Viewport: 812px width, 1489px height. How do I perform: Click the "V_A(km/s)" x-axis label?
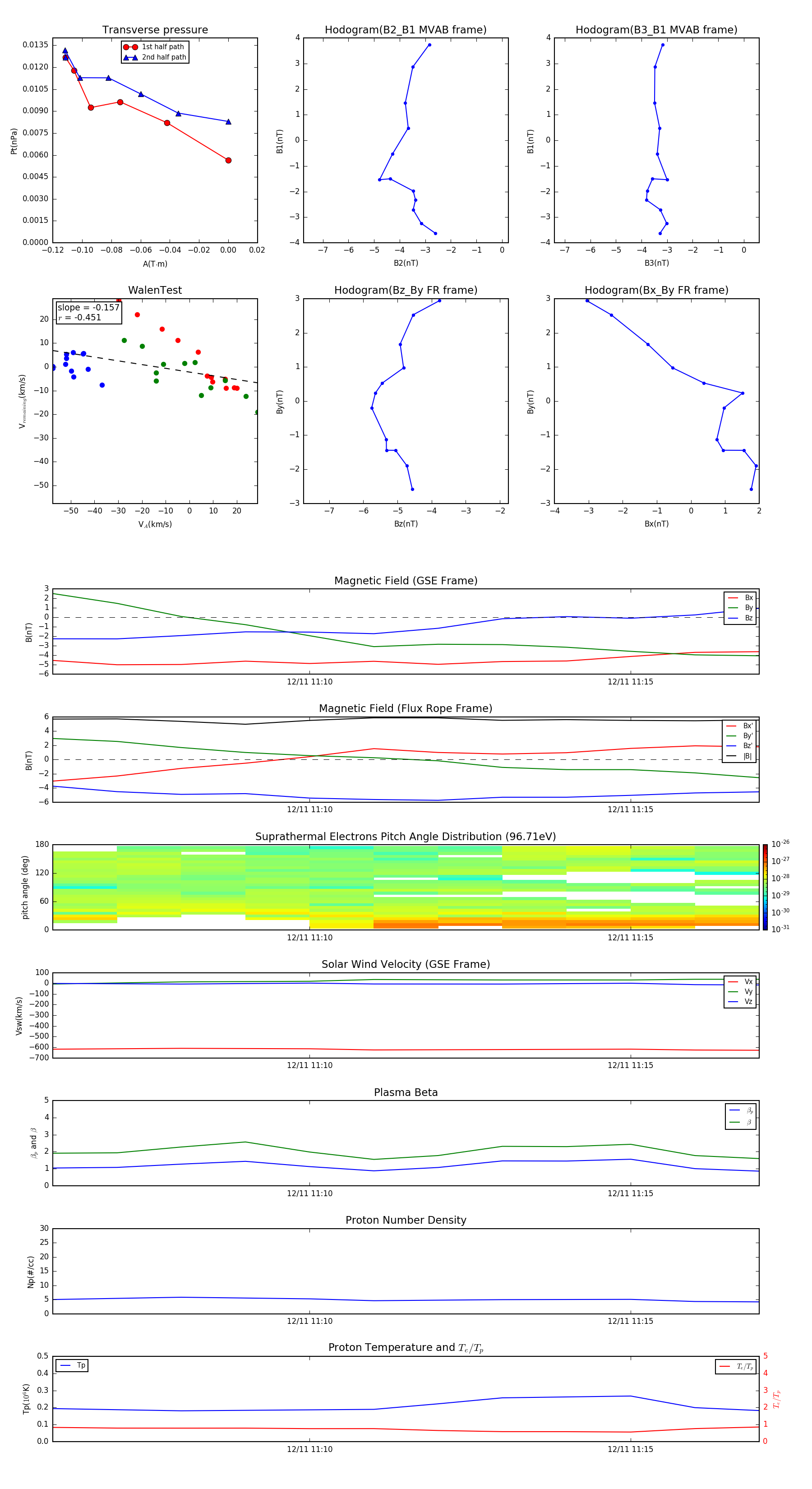tap(155, 524)
